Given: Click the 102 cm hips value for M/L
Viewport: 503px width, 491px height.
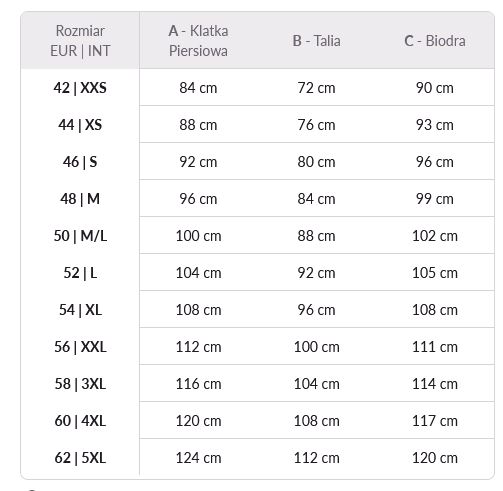Looking at the screenshot, I should (x=435, y=236).
